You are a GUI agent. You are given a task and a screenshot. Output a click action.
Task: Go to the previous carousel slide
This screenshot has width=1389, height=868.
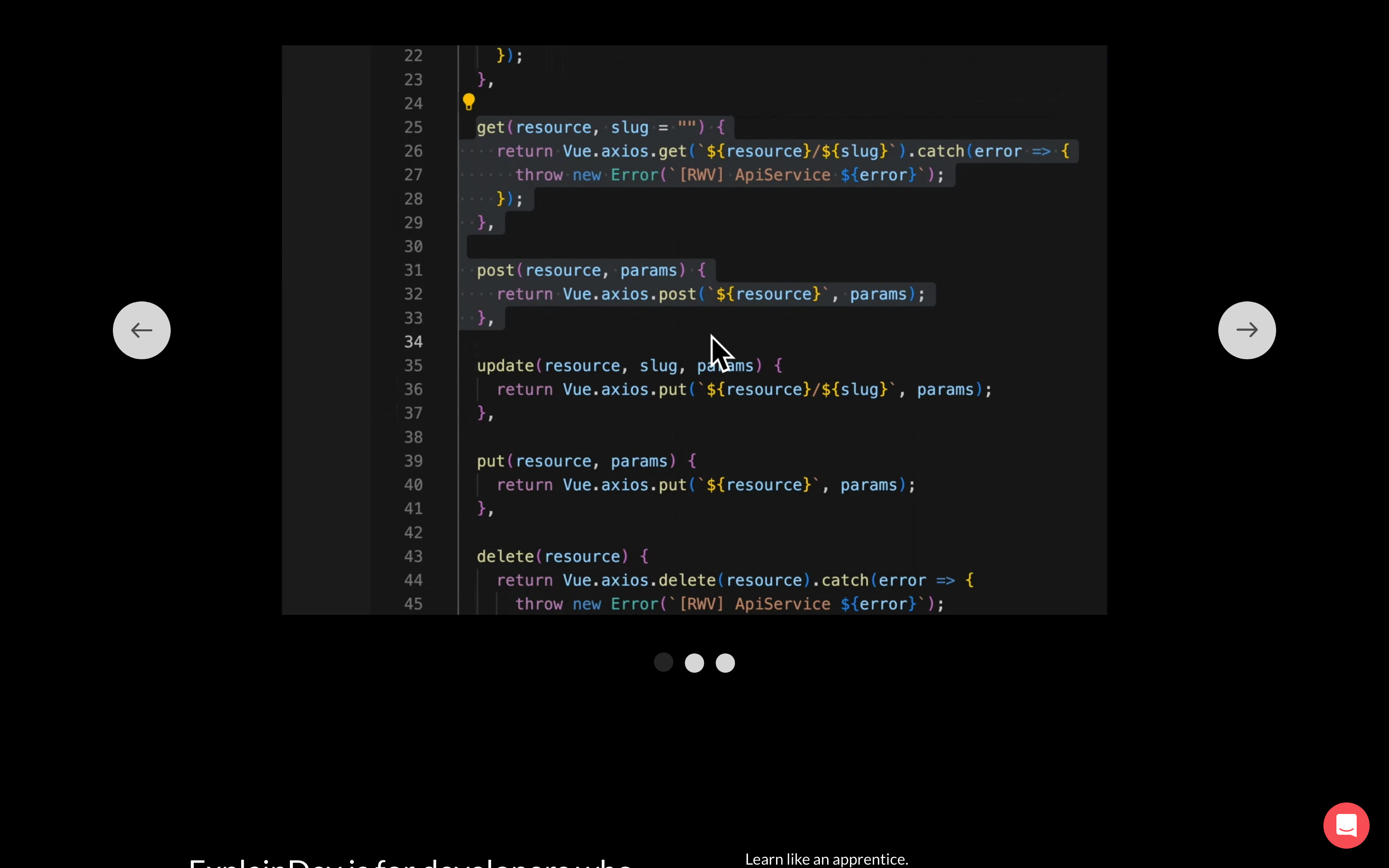pyautogui.click(x=141, y=330)
